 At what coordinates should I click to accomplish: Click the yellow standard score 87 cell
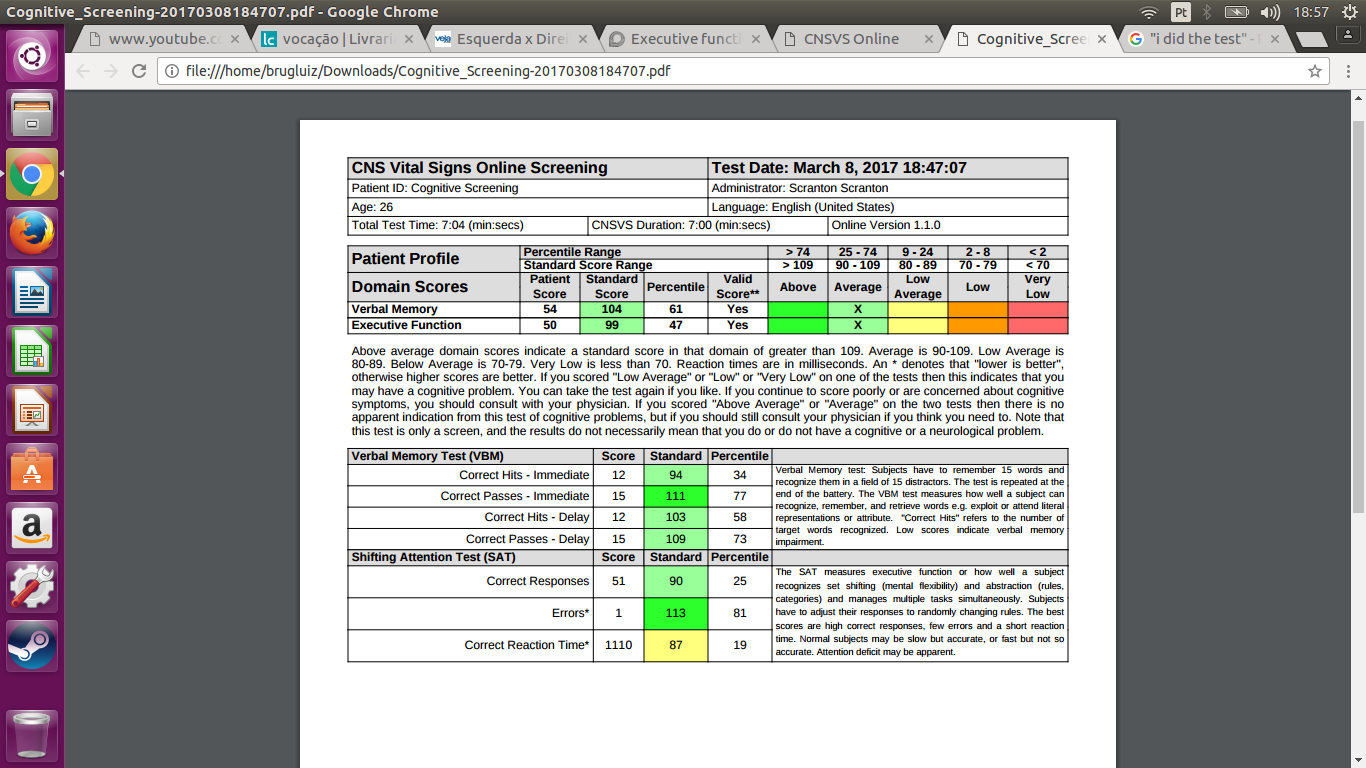point(676,645)
